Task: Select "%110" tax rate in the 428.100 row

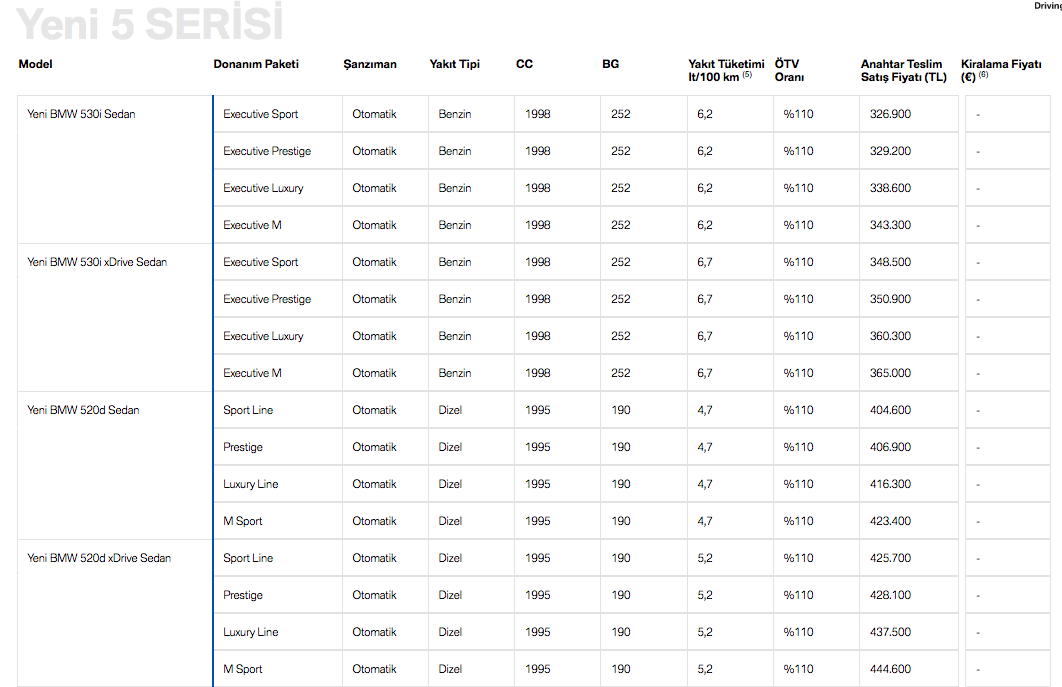Action: click(799, 595)
